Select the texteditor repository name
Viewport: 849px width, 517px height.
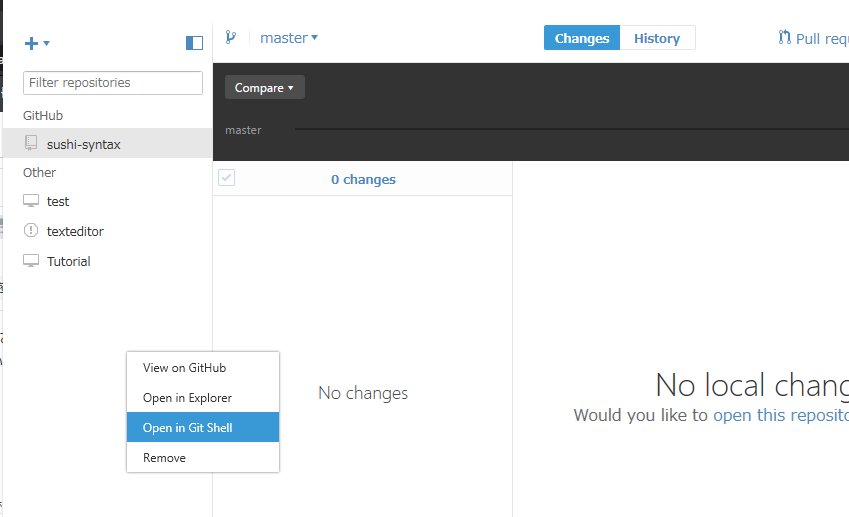75,231
